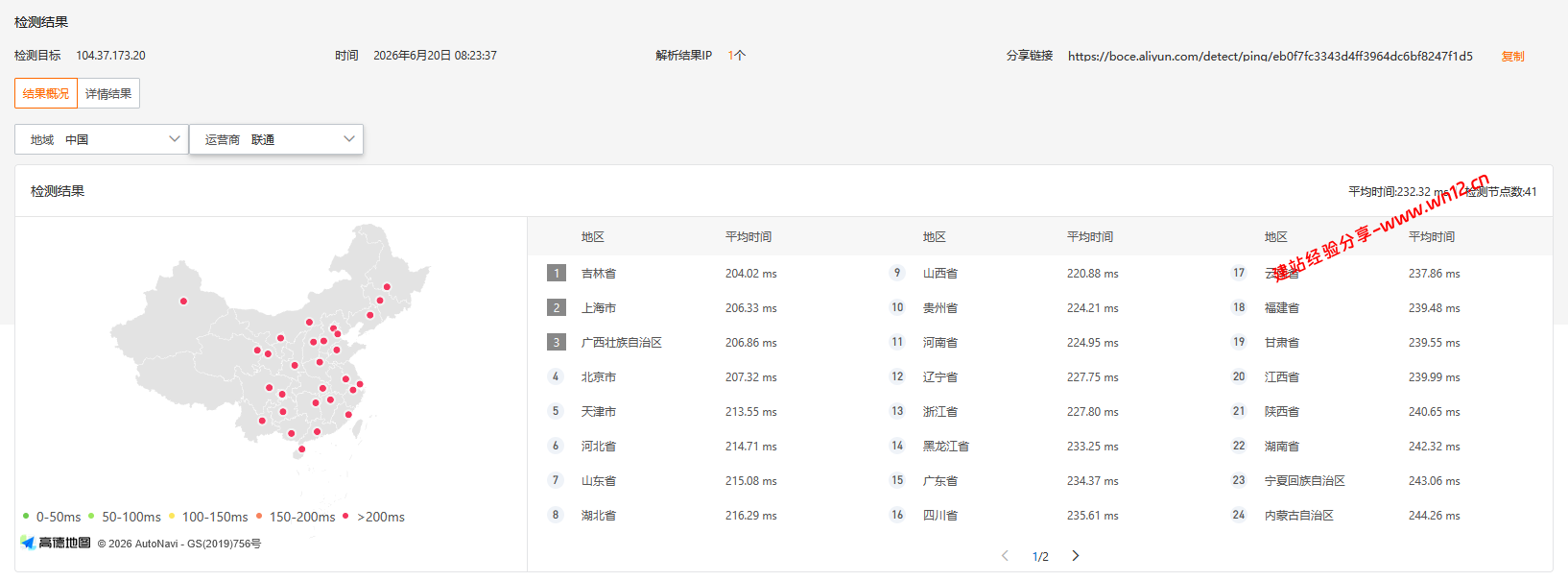Click the 检测节点数:41 label
1568x581 pixels.
tap(1501, 192)
